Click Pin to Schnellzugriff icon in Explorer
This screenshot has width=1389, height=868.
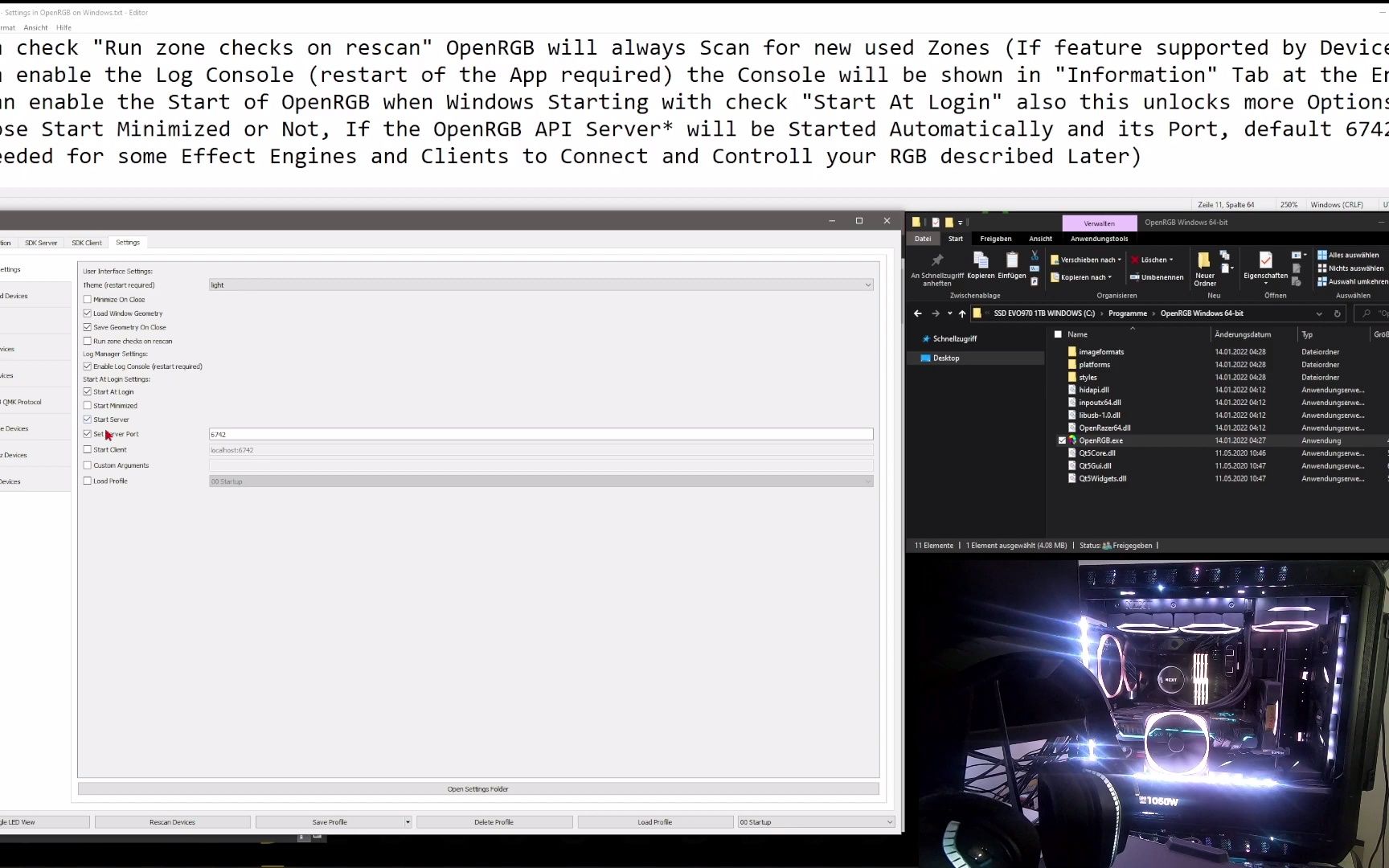[x=936, y=260]
